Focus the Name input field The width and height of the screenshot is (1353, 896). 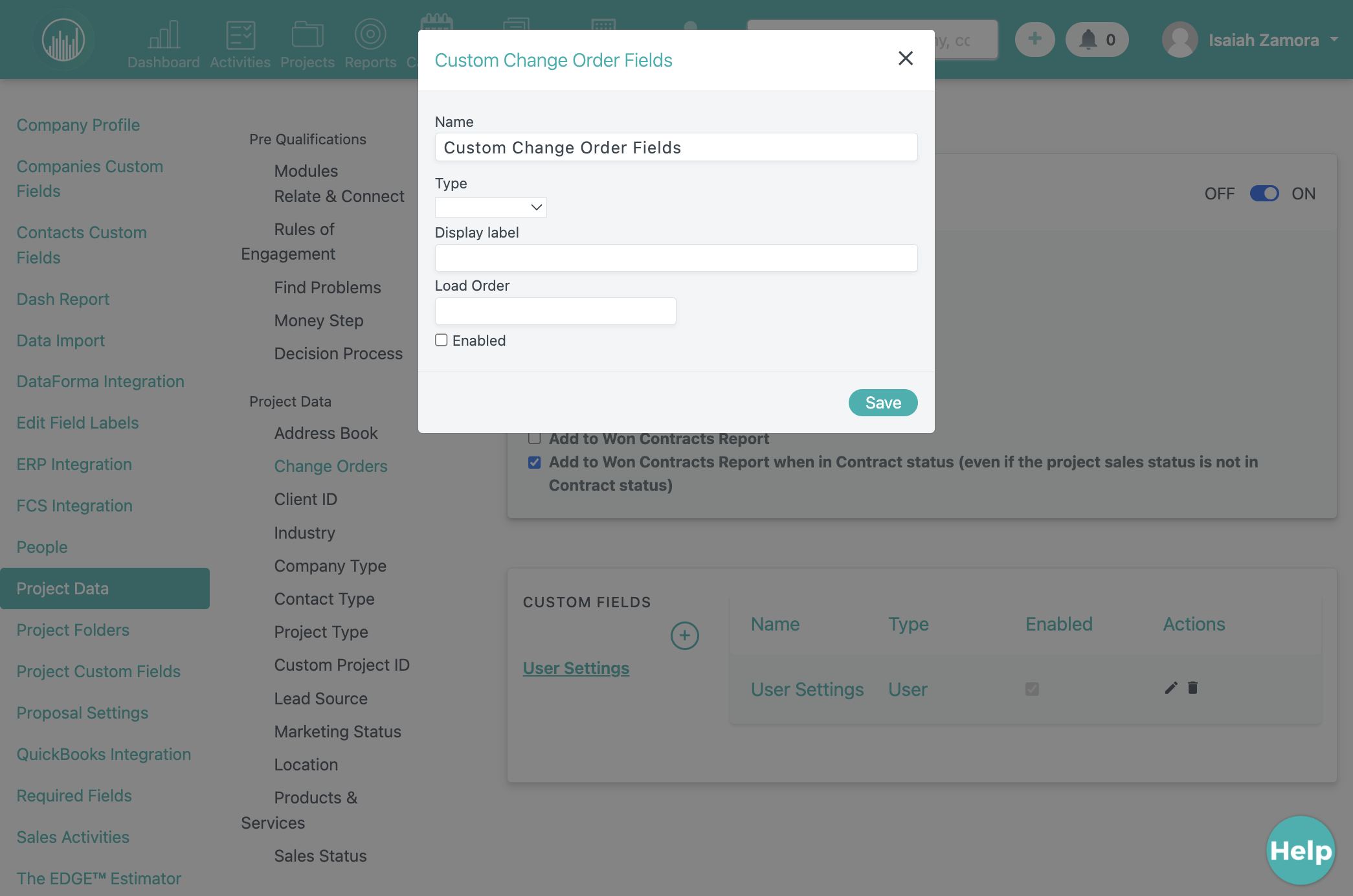pyautogui.click(x=676, y=147)
